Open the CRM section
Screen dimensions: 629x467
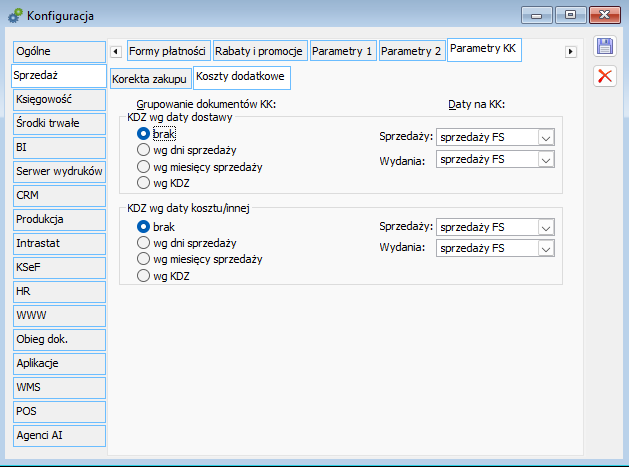click(x=59, y=195)
